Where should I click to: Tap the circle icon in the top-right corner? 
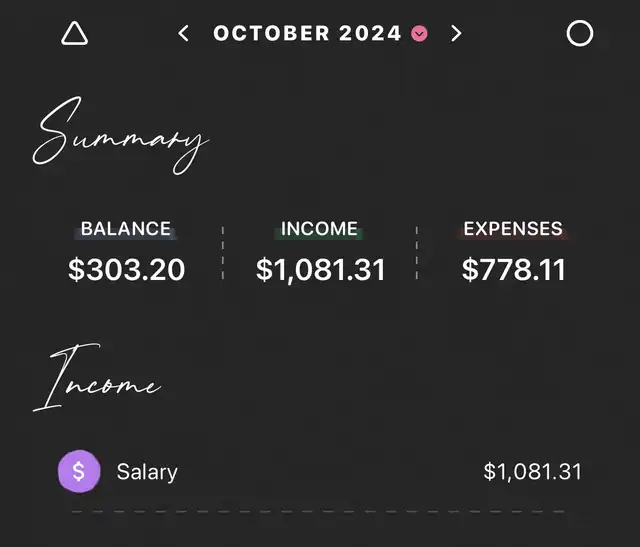580,34
